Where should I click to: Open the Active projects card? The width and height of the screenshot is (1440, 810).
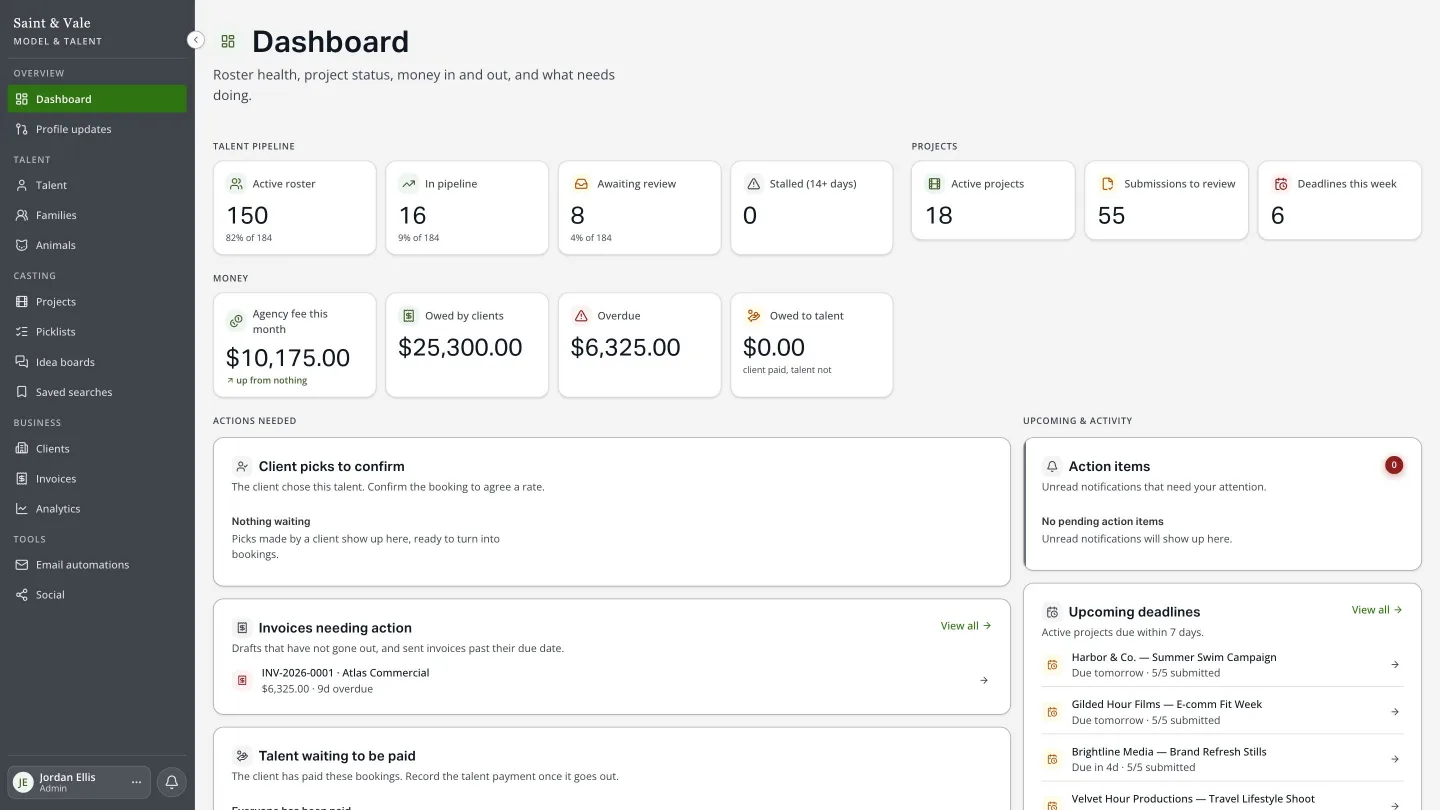coord(993,201)
